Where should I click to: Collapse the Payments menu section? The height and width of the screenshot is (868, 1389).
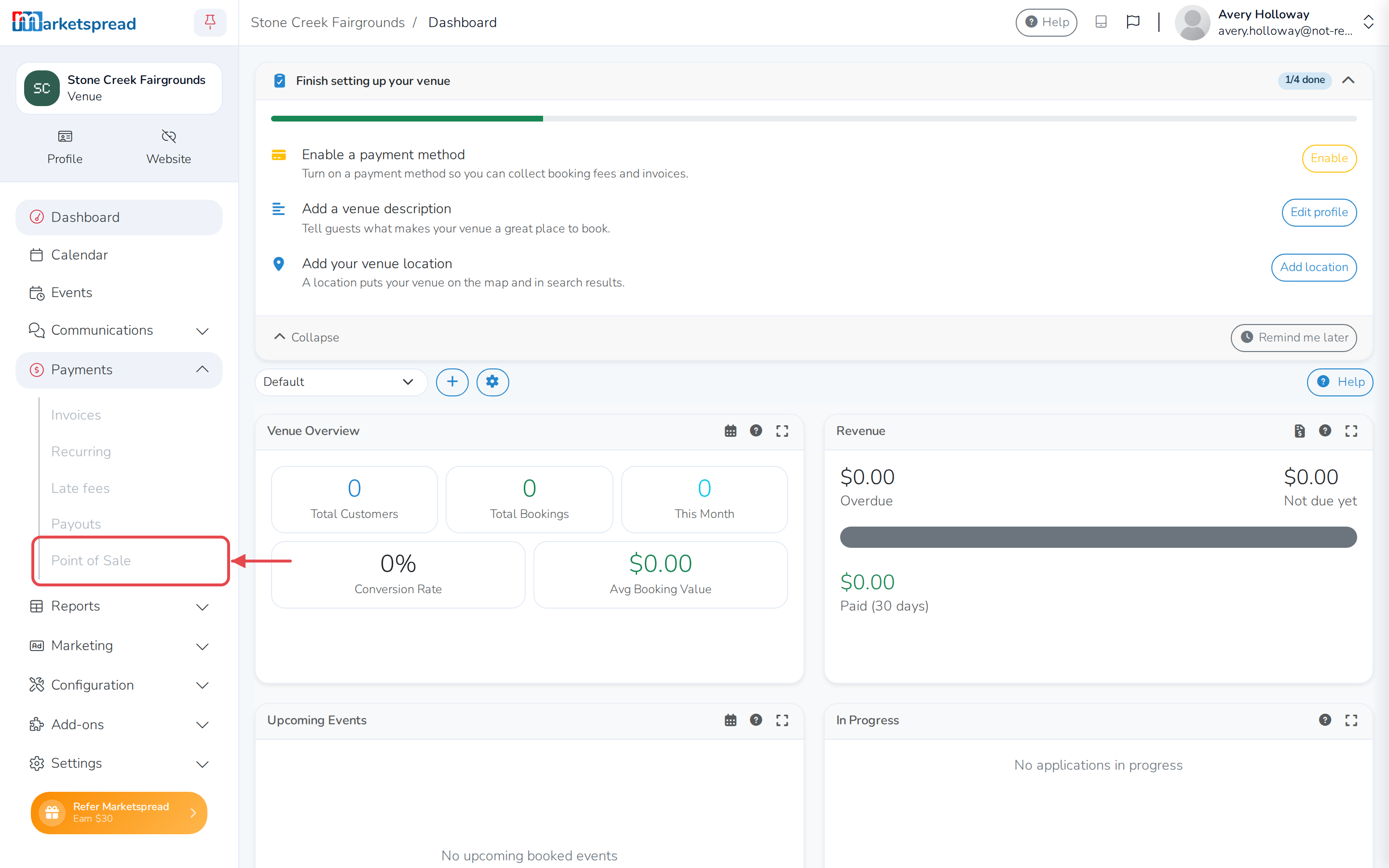(119, 370)
